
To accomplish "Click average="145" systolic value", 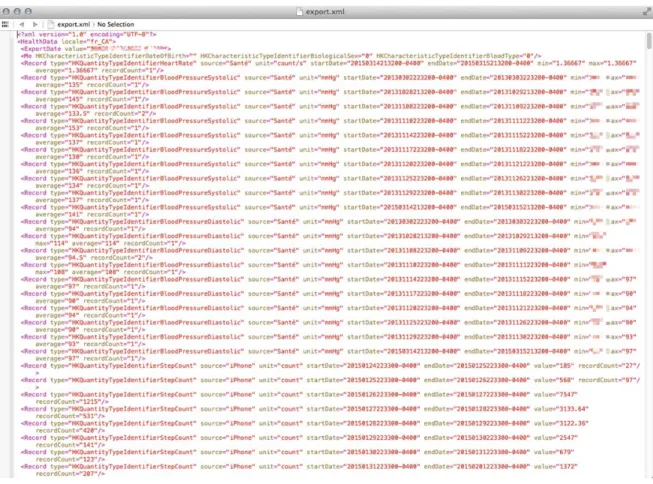I will [59, 99].
